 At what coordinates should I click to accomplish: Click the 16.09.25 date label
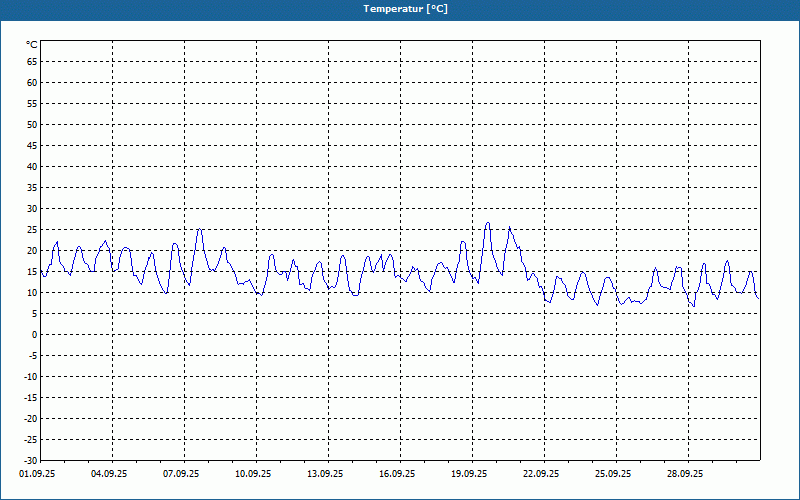pos(397,474)
